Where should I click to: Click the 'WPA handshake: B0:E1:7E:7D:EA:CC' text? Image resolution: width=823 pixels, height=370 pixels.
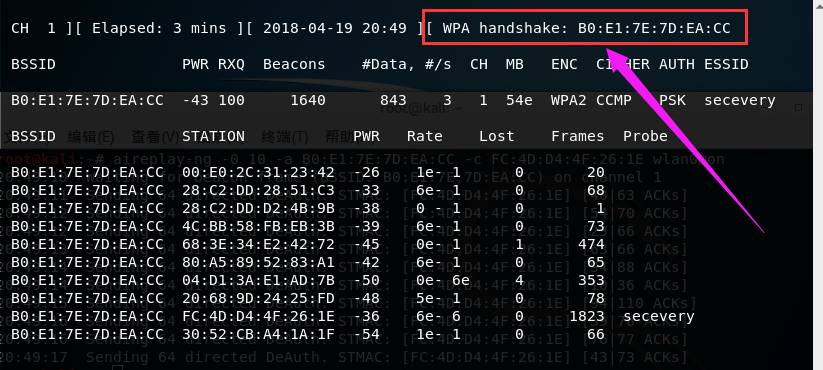click(586, 28)
